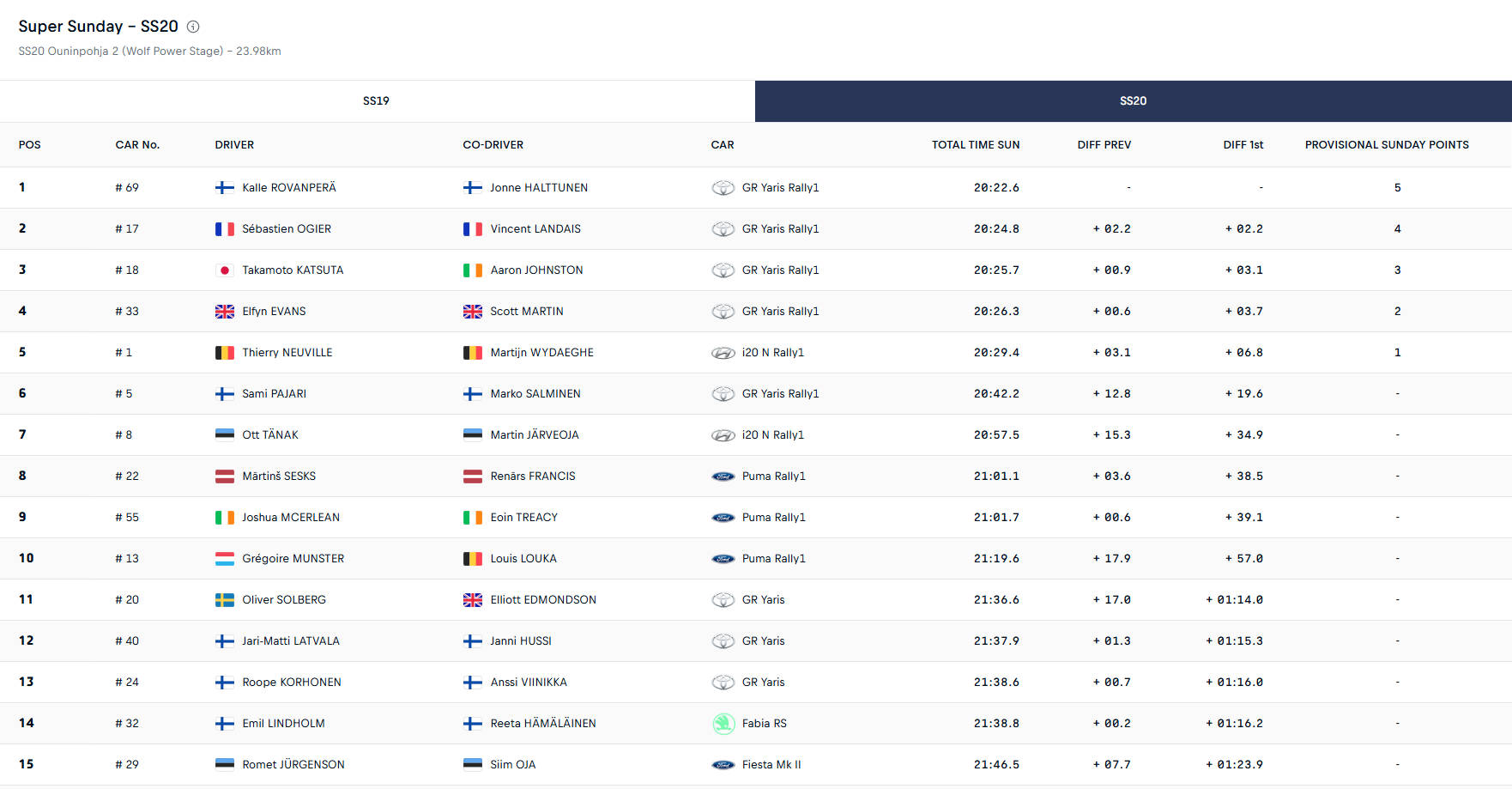The height and width of the screenshot is (789, 1512).
Task: Click the Swedish flag beside Oliver SOLBERG
Action: [x=225, y=600]
